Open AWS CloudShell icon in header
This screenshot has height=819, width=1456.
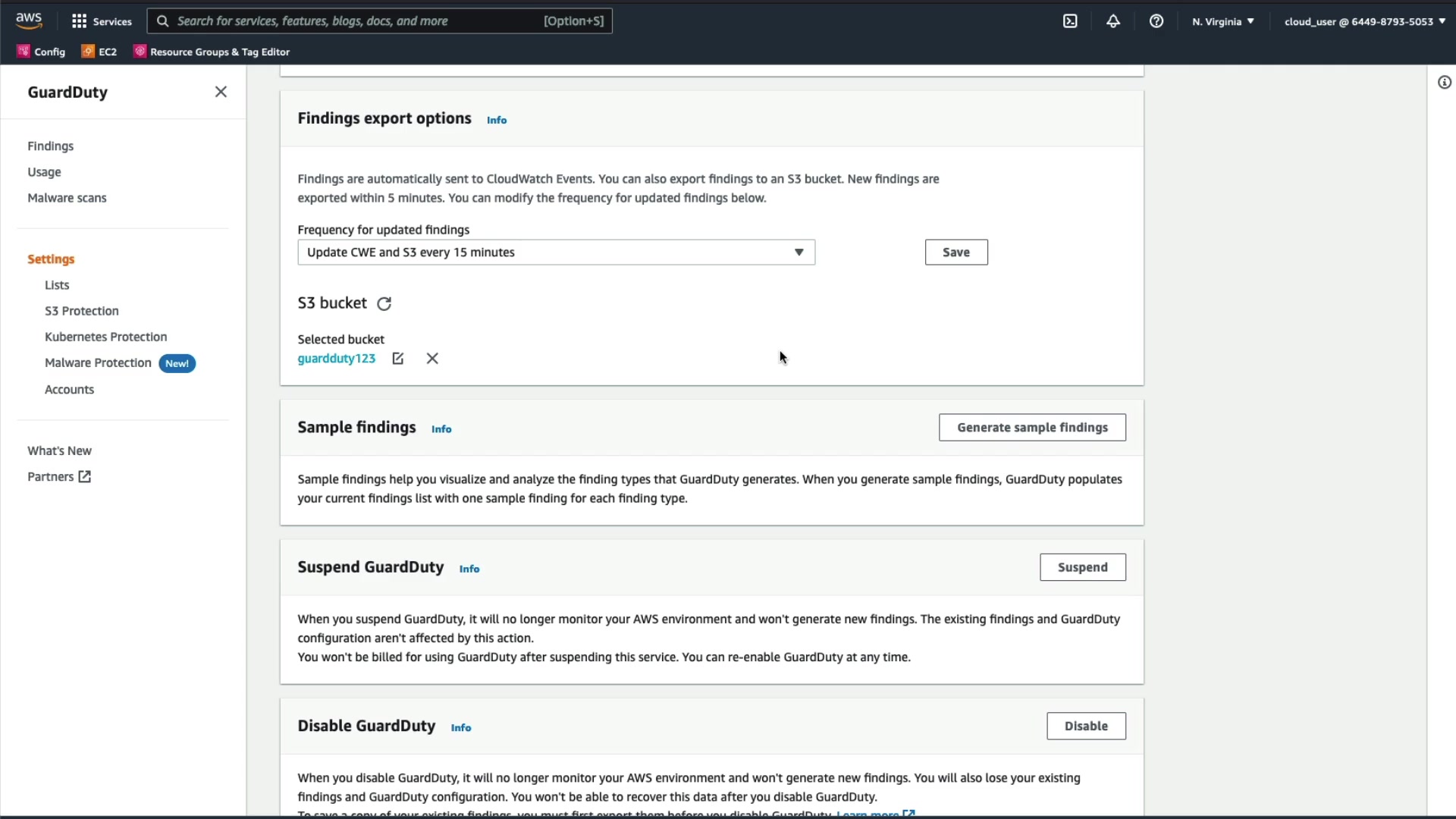(1070, 21)
